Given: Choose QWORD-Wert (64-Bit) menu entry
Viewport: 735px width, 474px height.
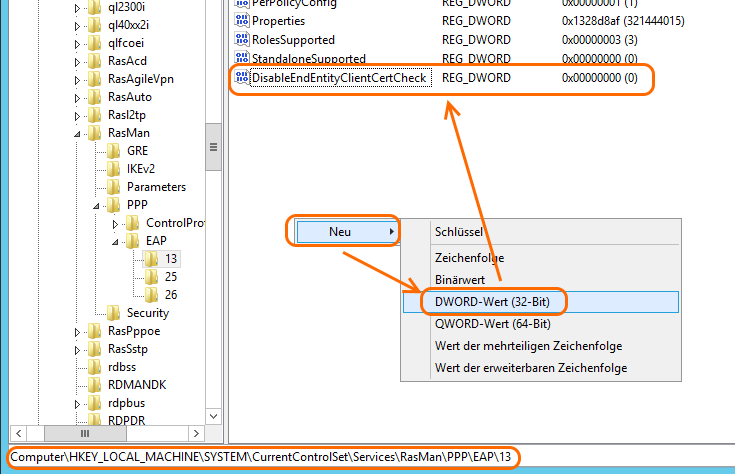Looking at the screenshot, I should click(485, 323).
